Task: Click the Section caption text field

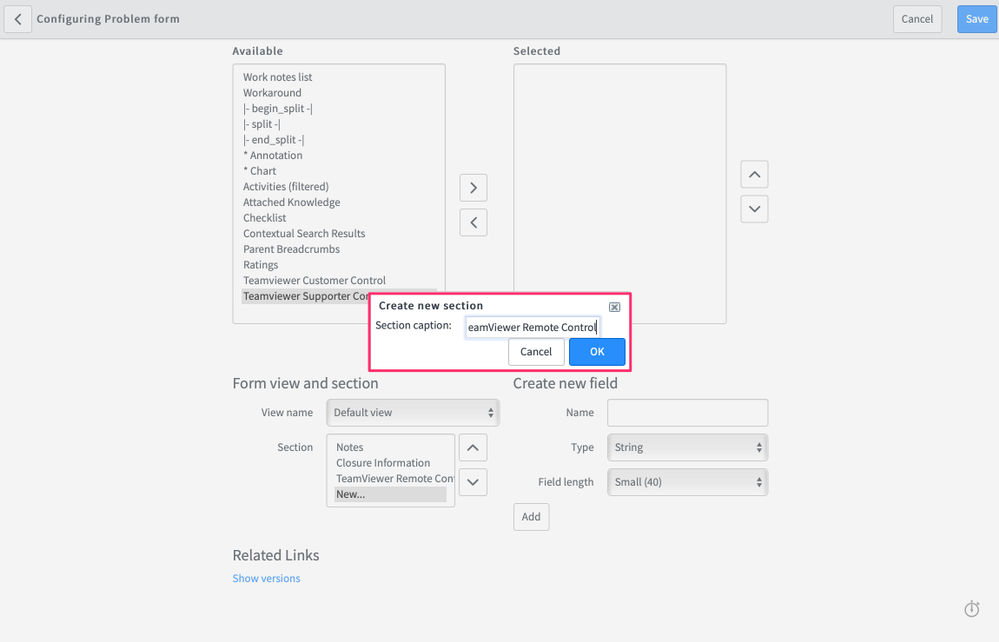Action: [533, 327]
